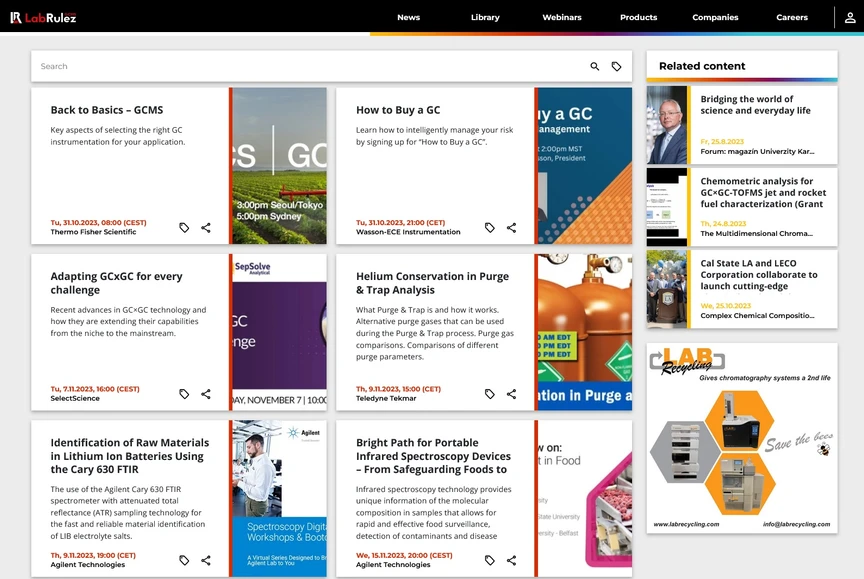Open Bright Path for Portable Infrared title
Screen dimensions: 864x579
(x=433, y=456)
